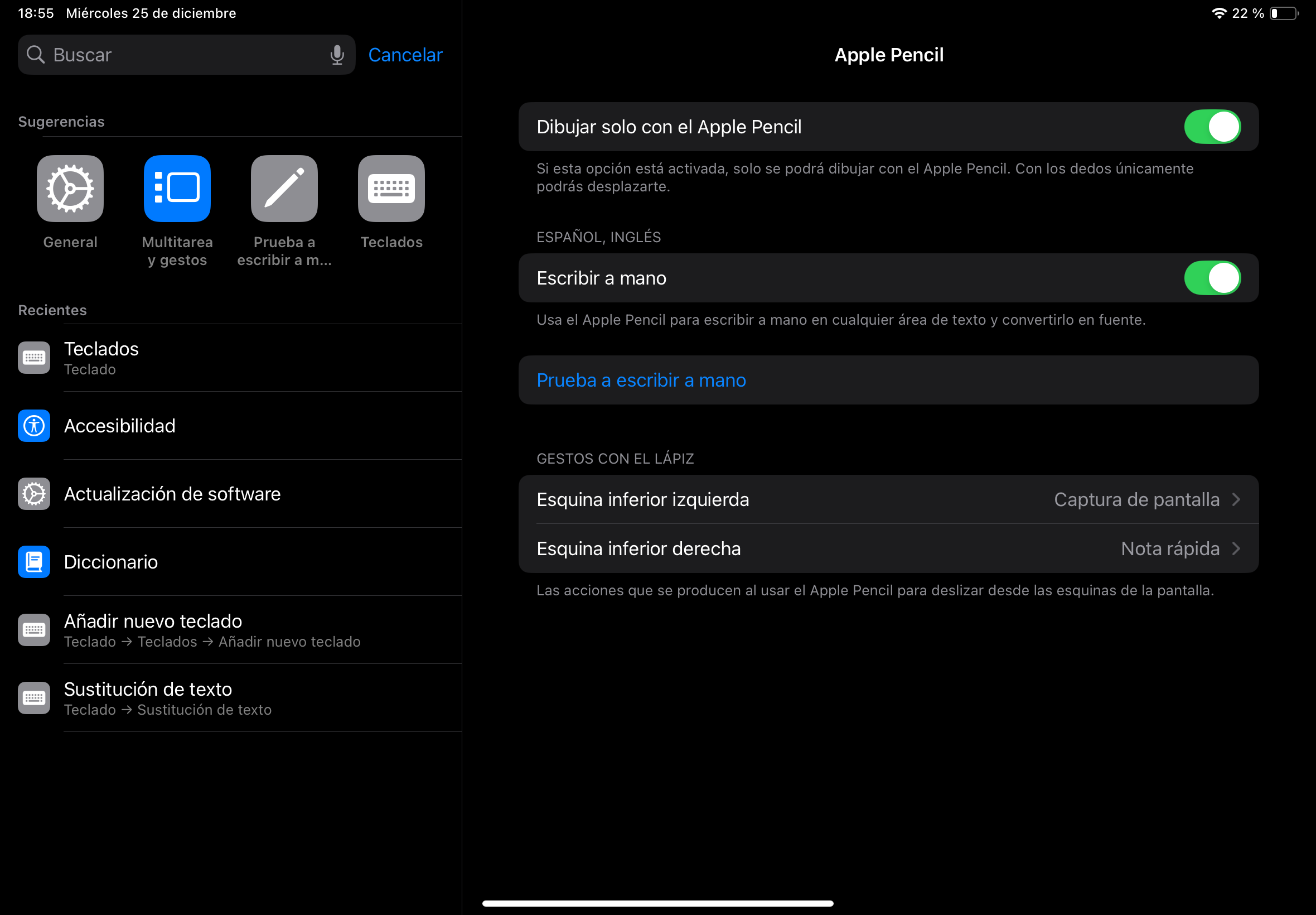Screen dimensions: 1316x915
Task: Tap the Accesibilidad icon in recents
Action: point(34,426)
